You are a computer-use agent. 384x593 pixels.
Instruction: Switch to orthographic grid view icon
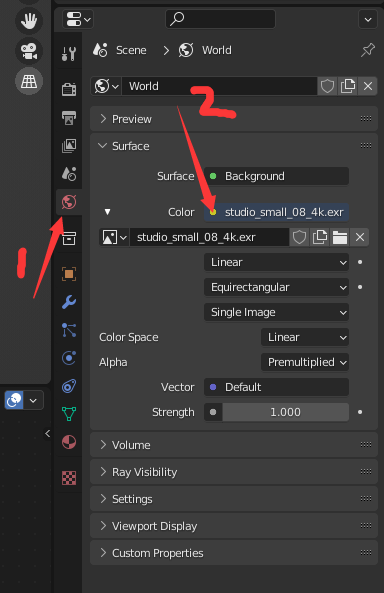pyautogui.click(x=29, y=81)
